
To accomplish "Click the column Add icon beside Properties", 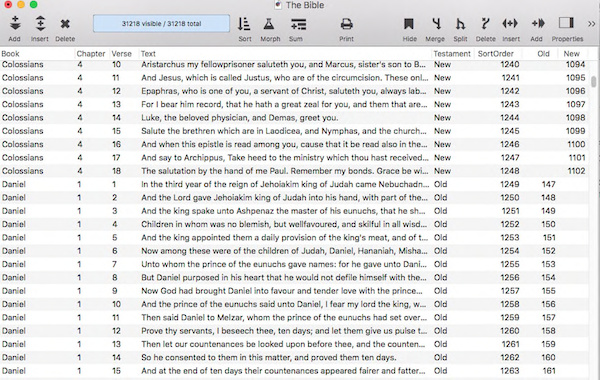I will point(538,24).
